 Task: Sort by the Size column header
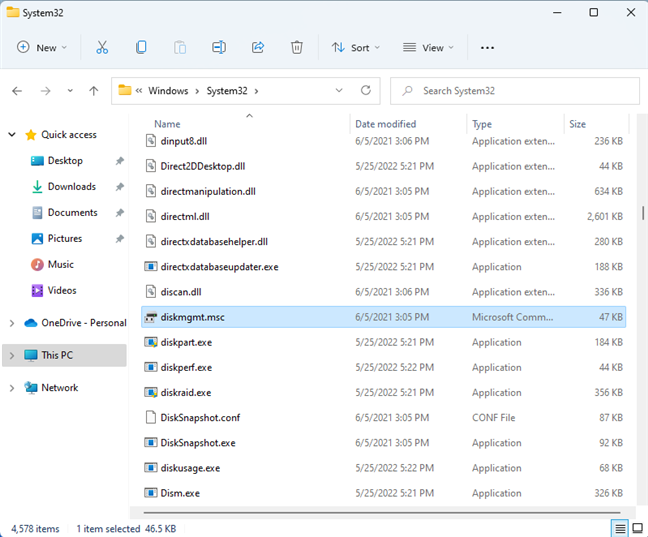(577, 124)
